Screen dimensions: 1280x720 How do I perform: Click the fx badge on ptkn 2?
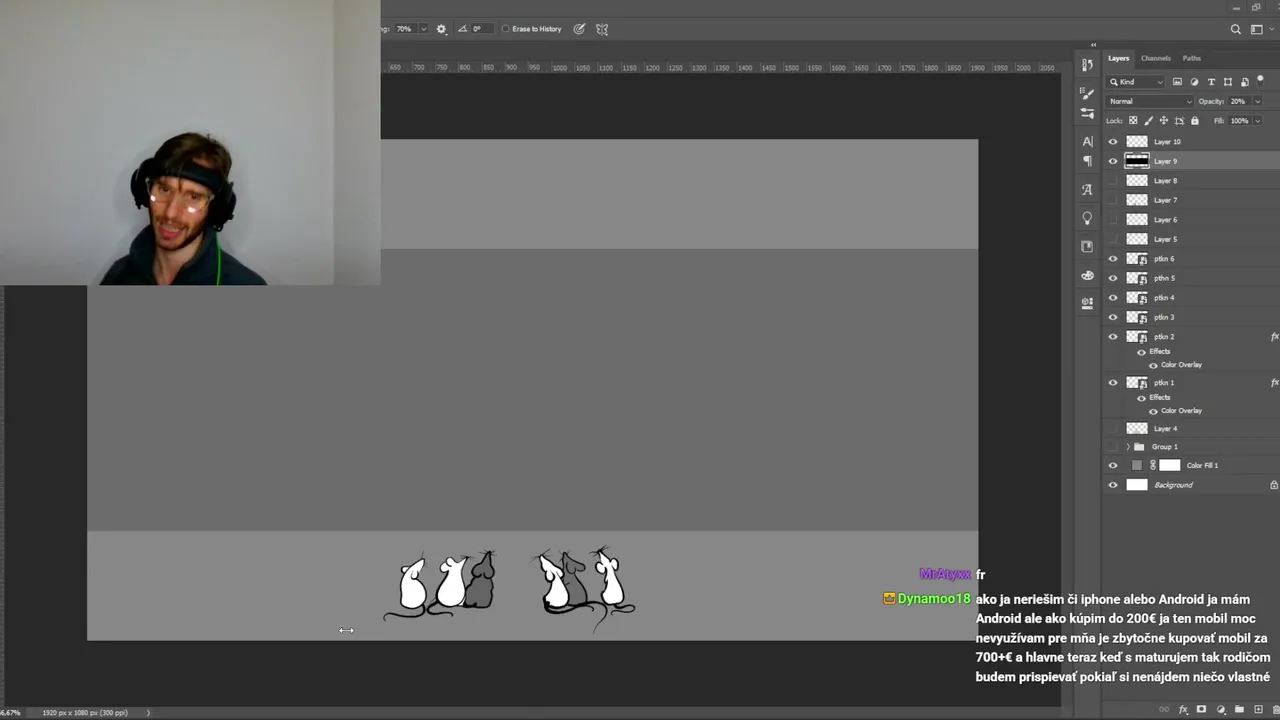click(1274, 337)
